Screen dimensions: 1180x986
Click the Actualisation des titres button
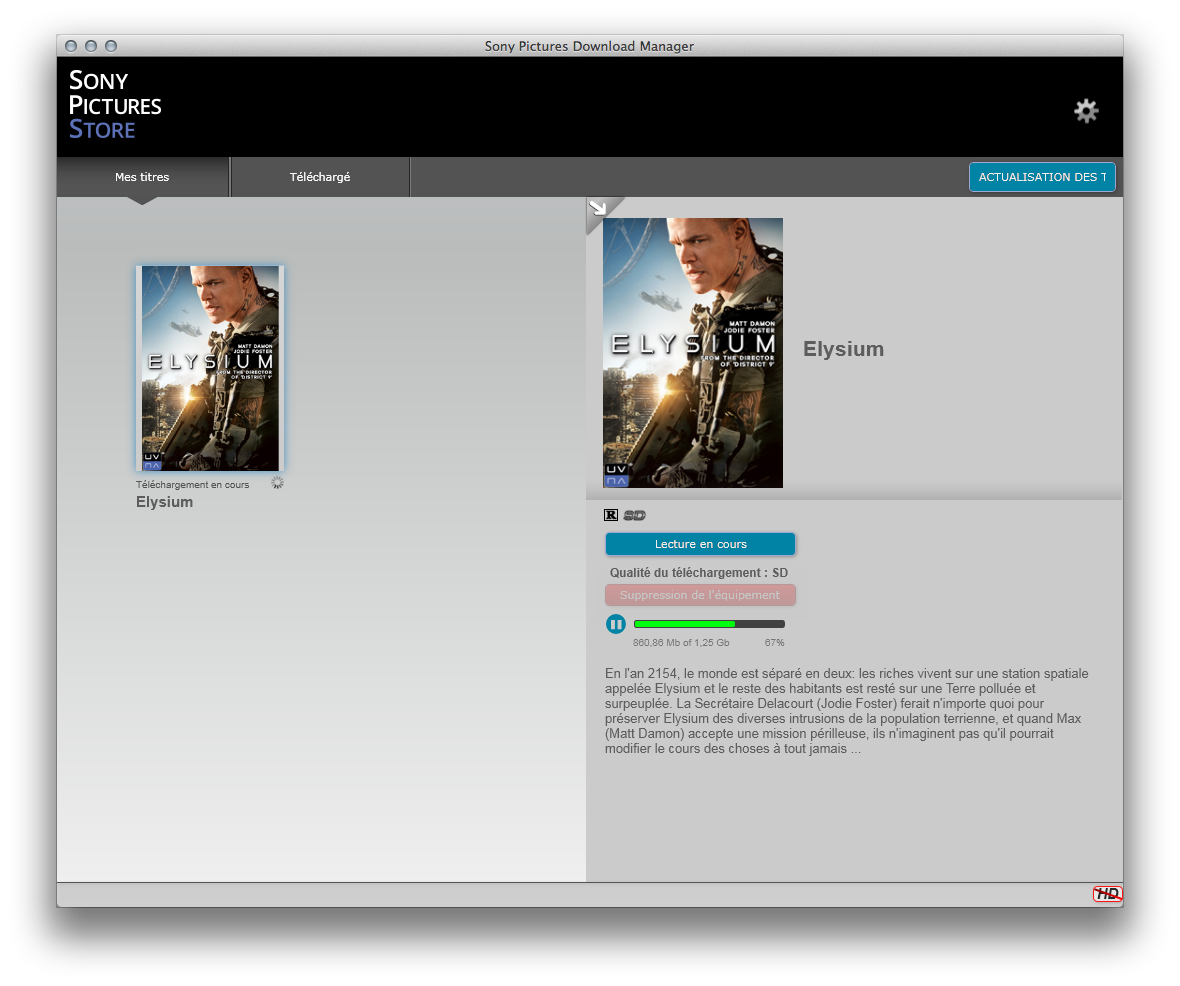tap(1042, 177)
